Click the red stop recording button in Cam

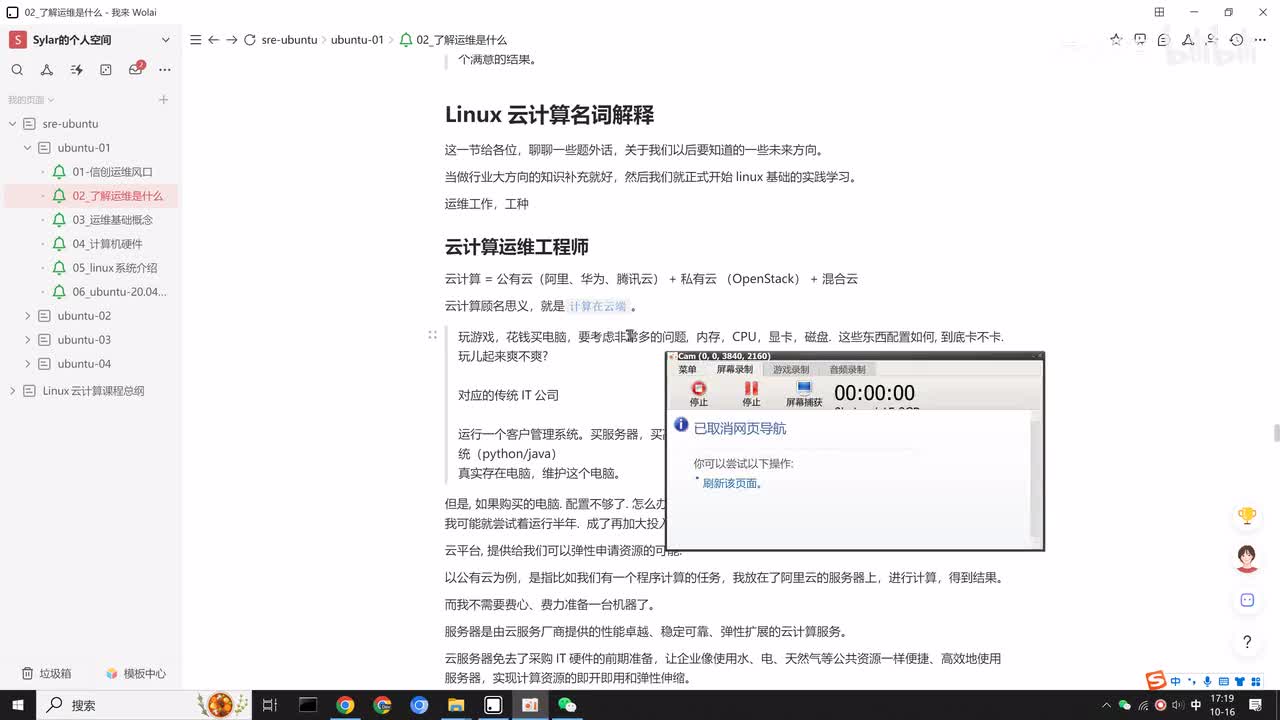point(699,393)
